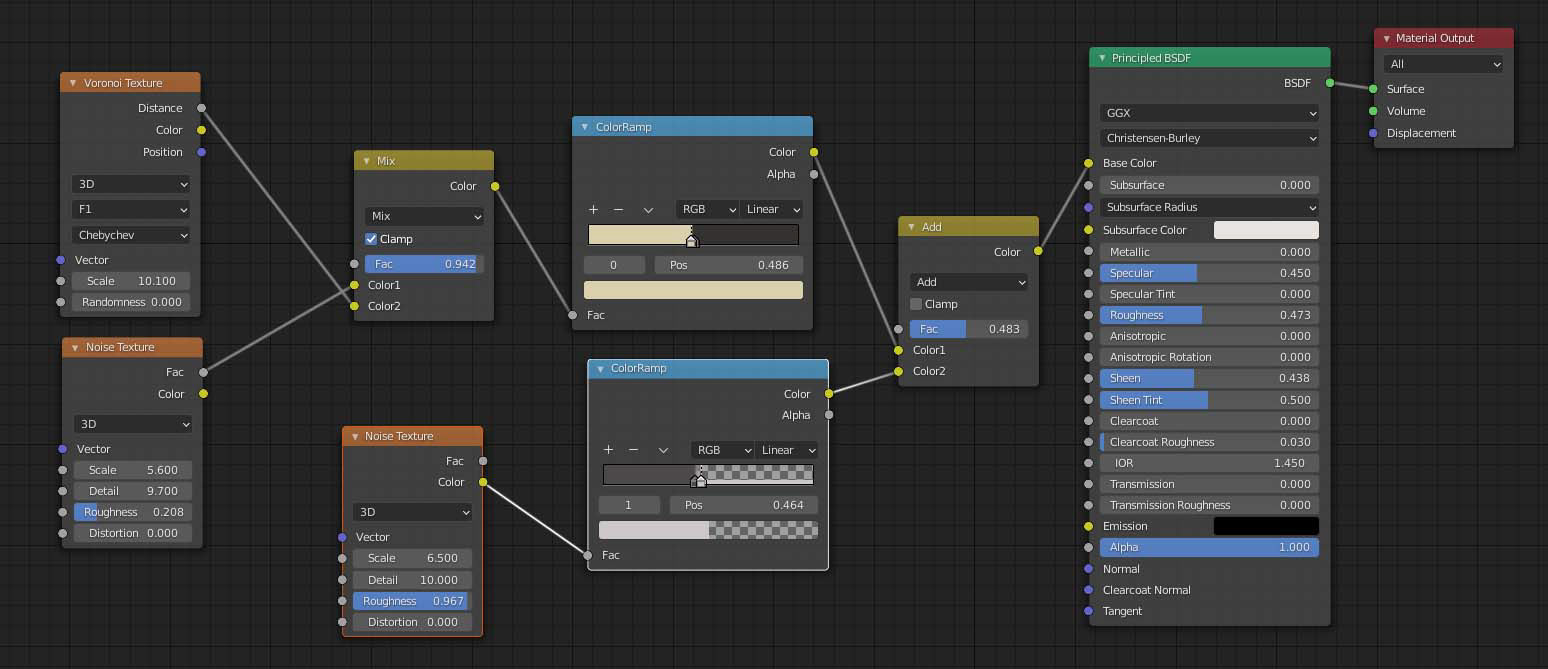Click Sheen Tint slider
This screenshot has width=1548, height=669.
point(1209,400)
